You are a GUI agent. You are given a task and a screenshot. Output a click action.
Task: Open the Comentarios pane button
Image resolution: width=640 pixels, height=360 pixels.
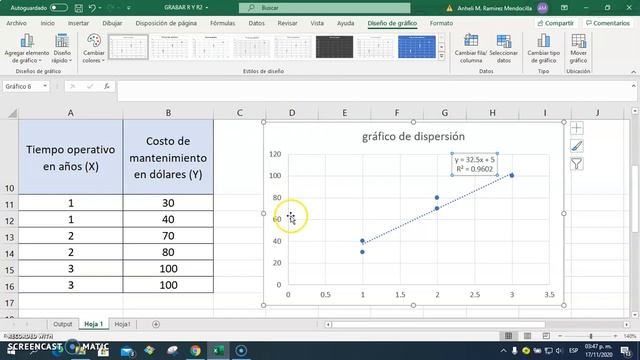608,23
